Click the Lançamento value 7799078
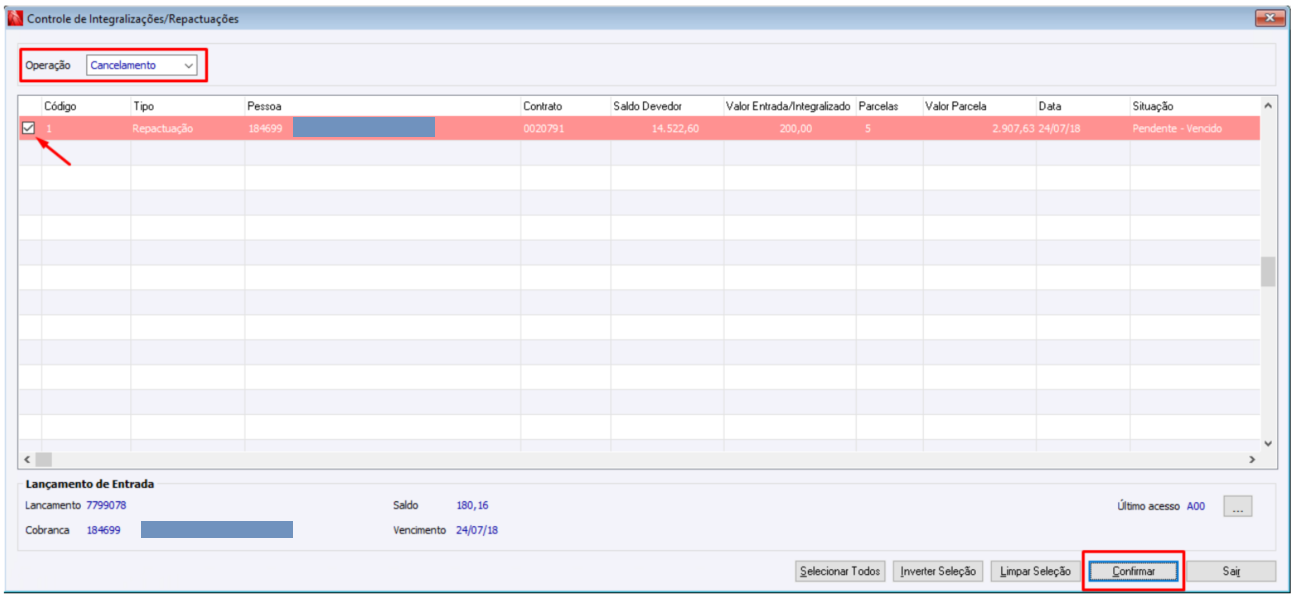The height and width of the screenshot is (595, 1291). tap(106, 505)
